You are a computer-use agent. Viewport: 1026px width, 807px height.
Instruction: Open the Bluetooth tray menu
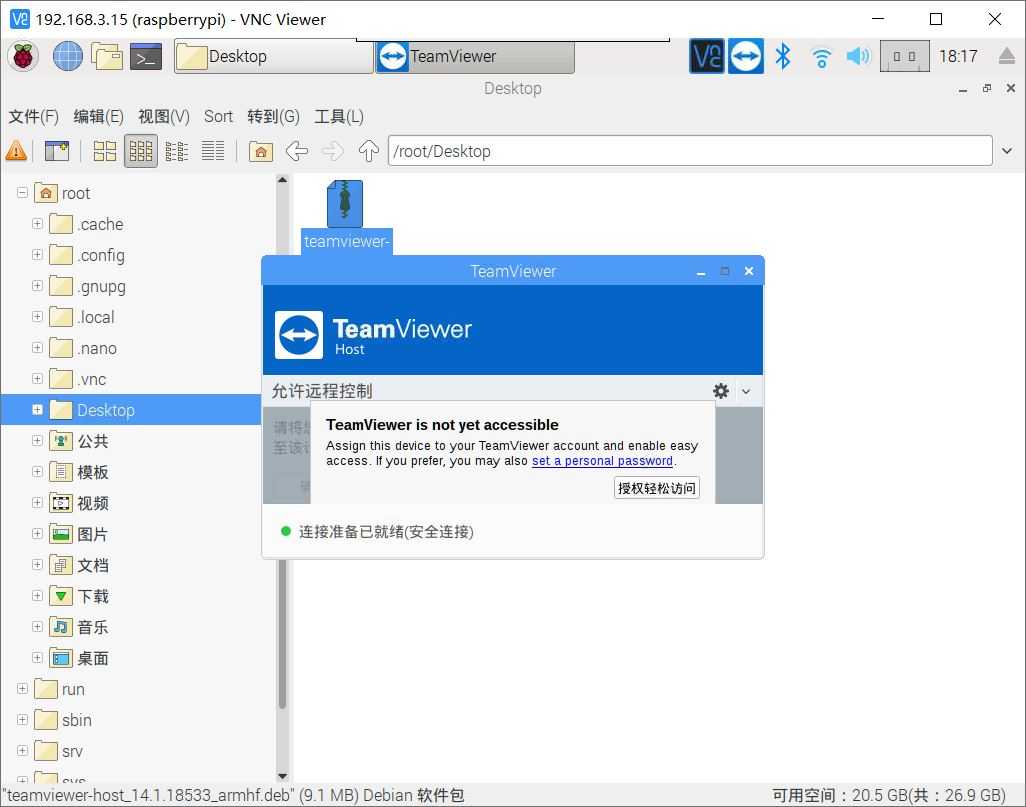(x=783, y=56)
